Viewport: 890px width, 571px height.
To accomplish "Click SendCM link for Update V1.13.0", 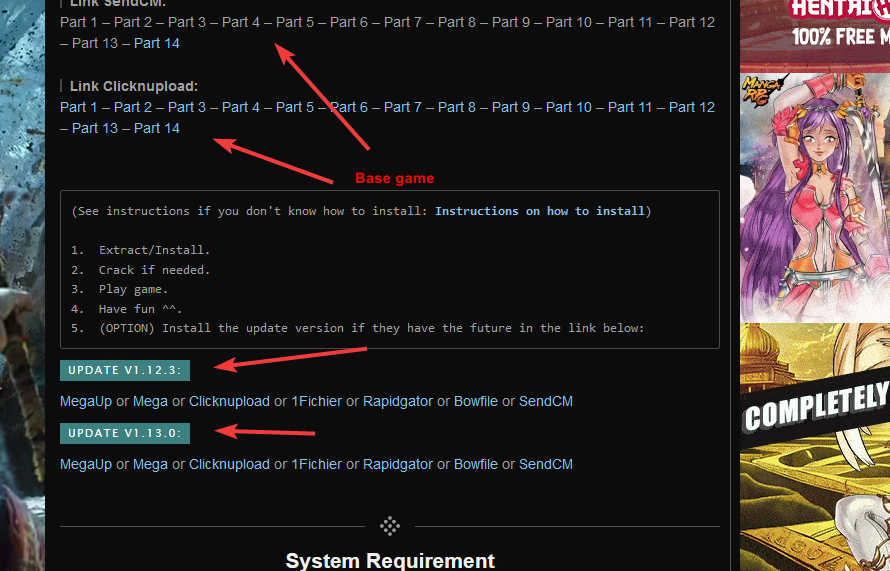I will (x=545, y=464).
